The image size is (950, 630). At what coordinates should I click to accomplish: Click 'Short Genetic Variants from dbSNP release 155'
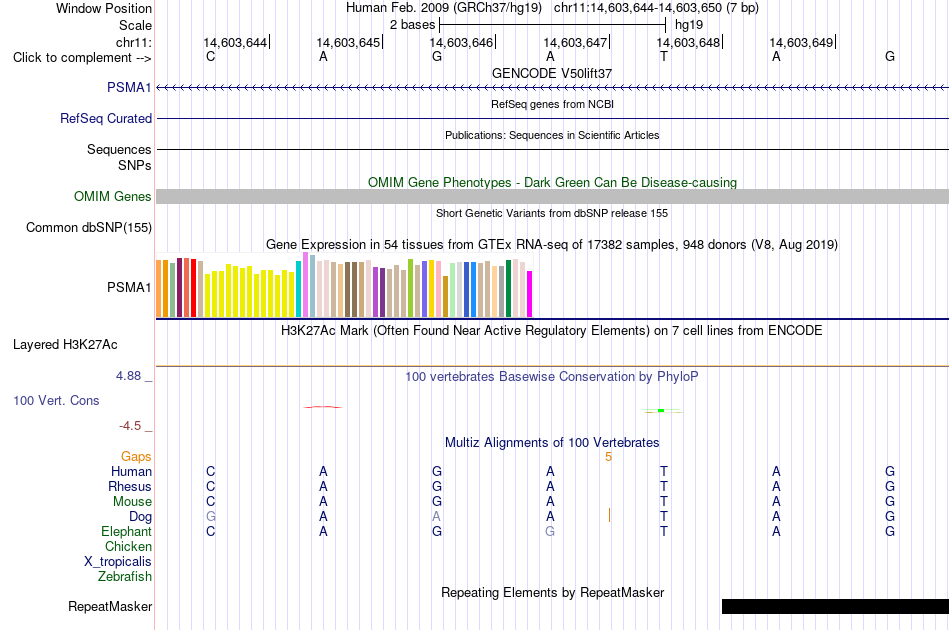click(552, 213)
